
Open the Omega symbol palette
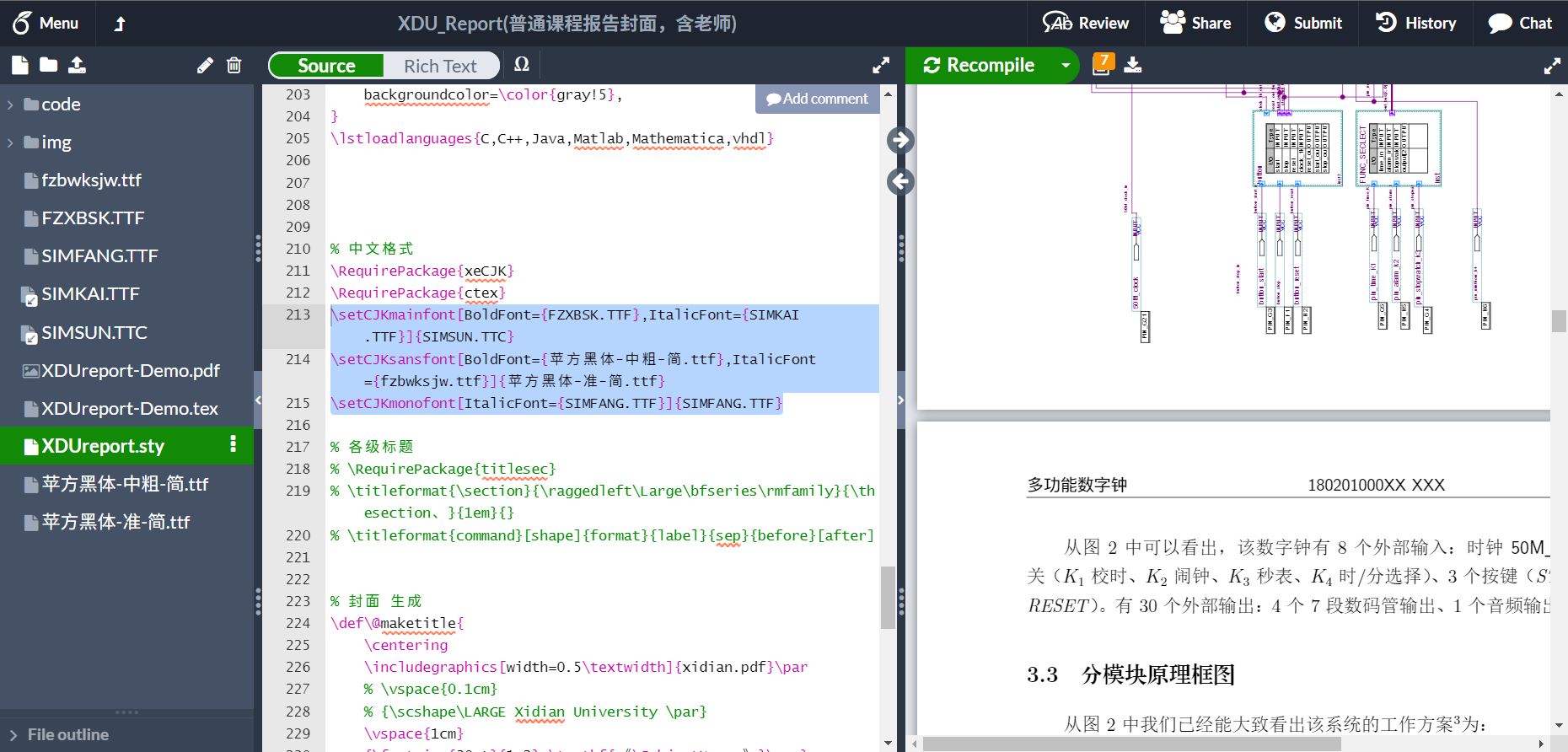(x=522, y=65)
